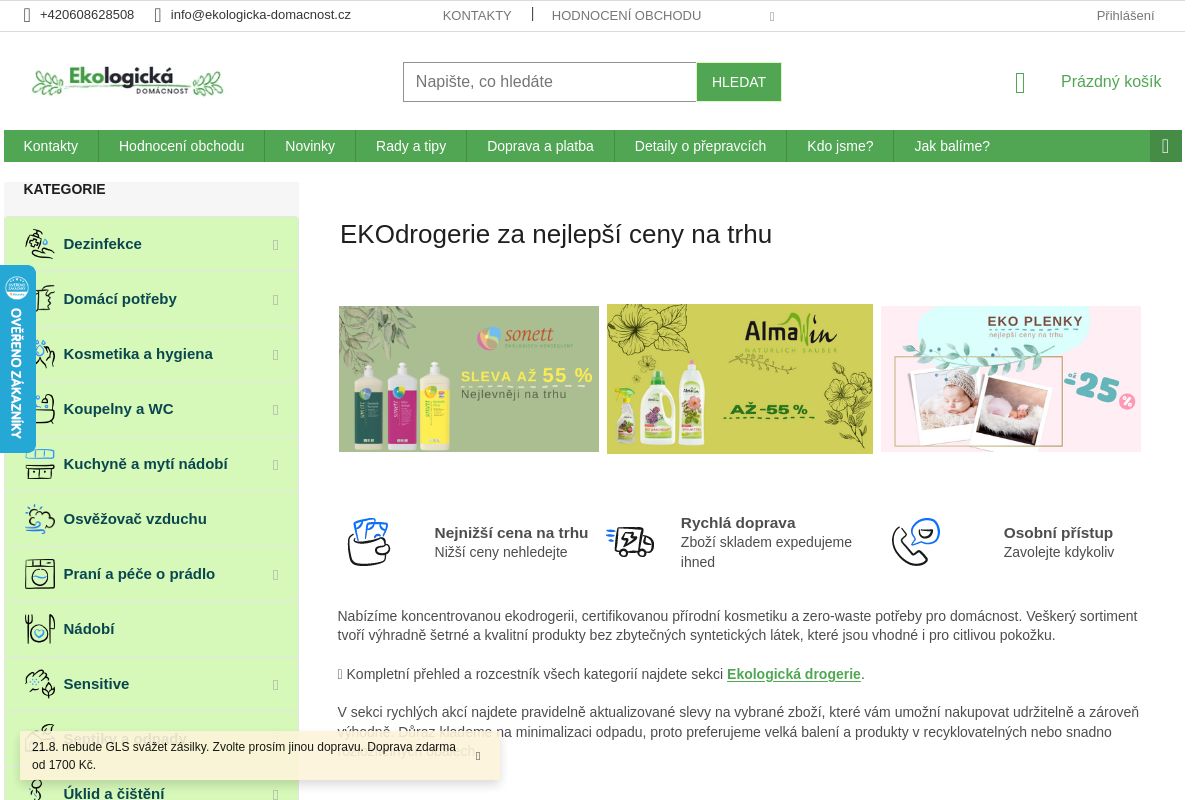Open Detaily o přepravcích menu item

[700, 146]
